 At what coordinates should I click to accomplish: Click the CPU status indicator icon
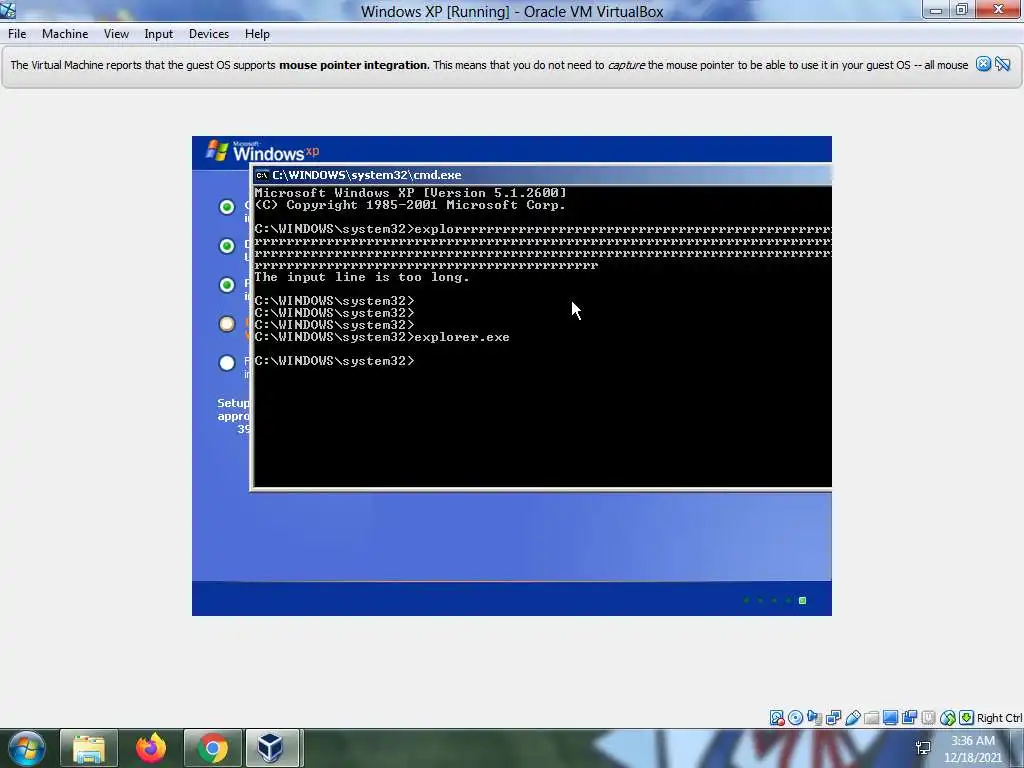[x=928, y=718]
